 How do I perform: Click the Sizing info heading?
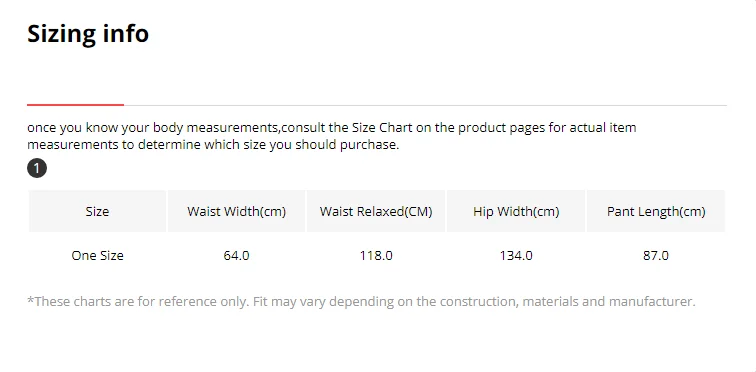88,34
